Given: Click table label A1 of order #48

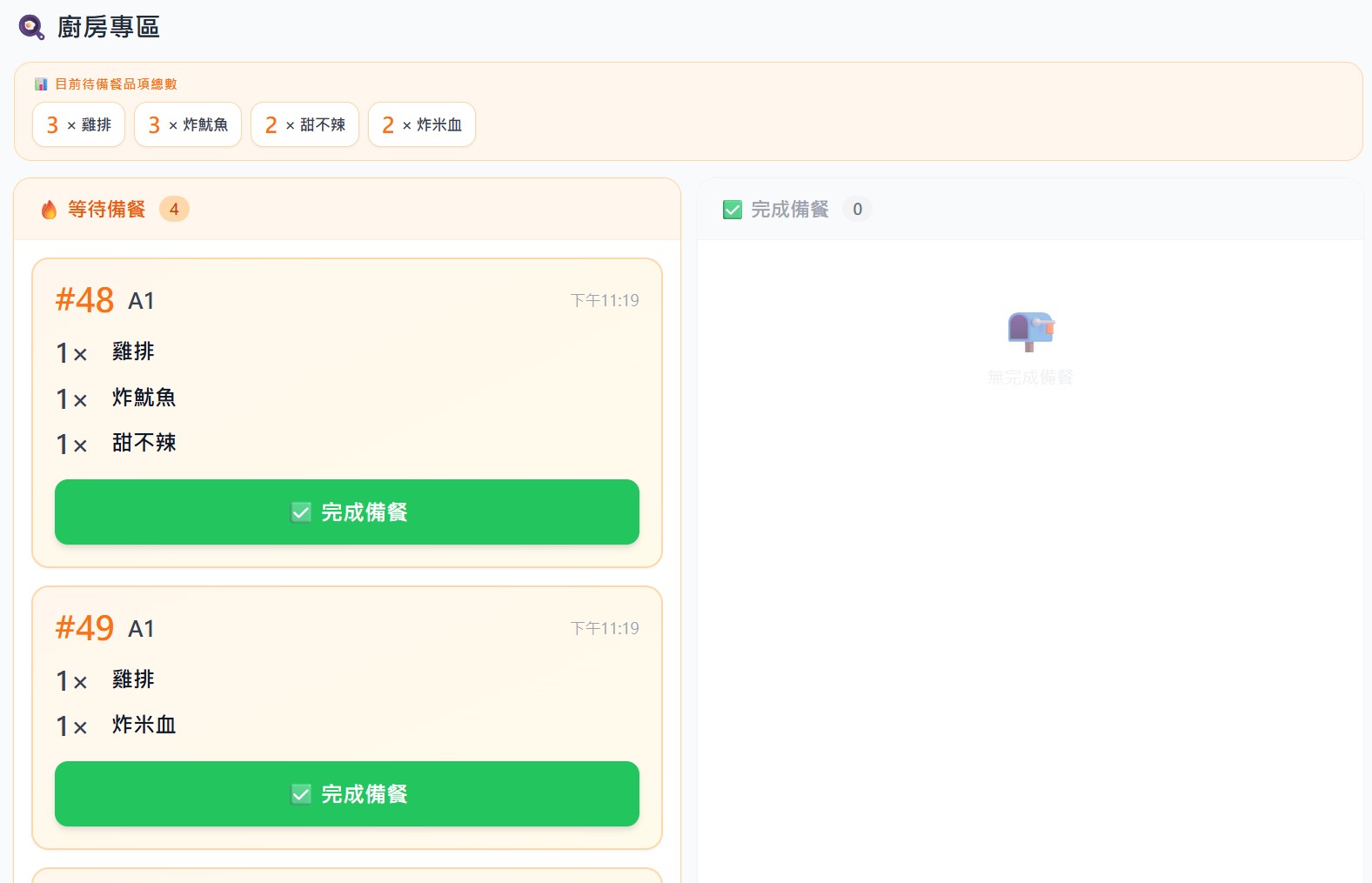Looking at the screenshot, I should [142, 301].
